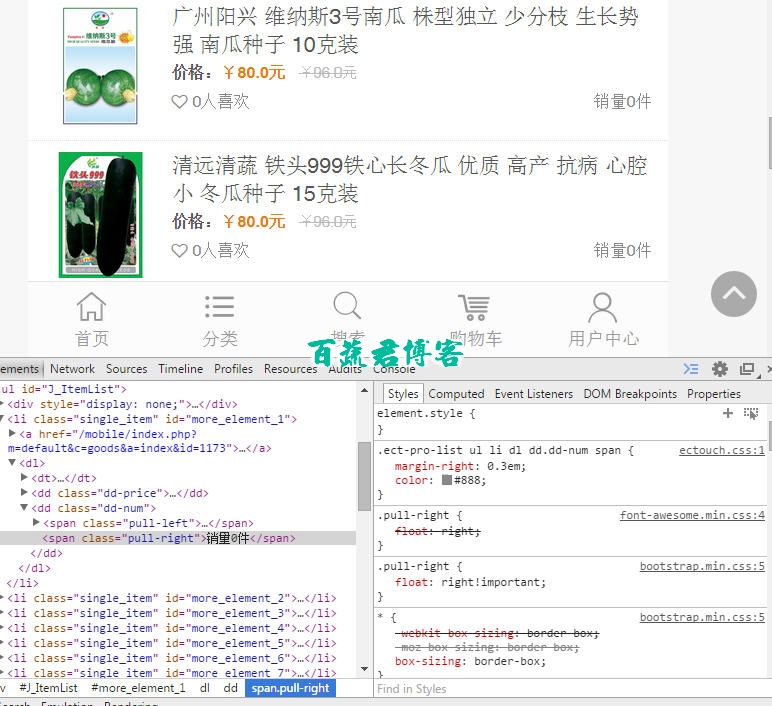Tap the search magnifier icon in bottom nav
Screen dimensions: 772x706
(x=347, y=306)
